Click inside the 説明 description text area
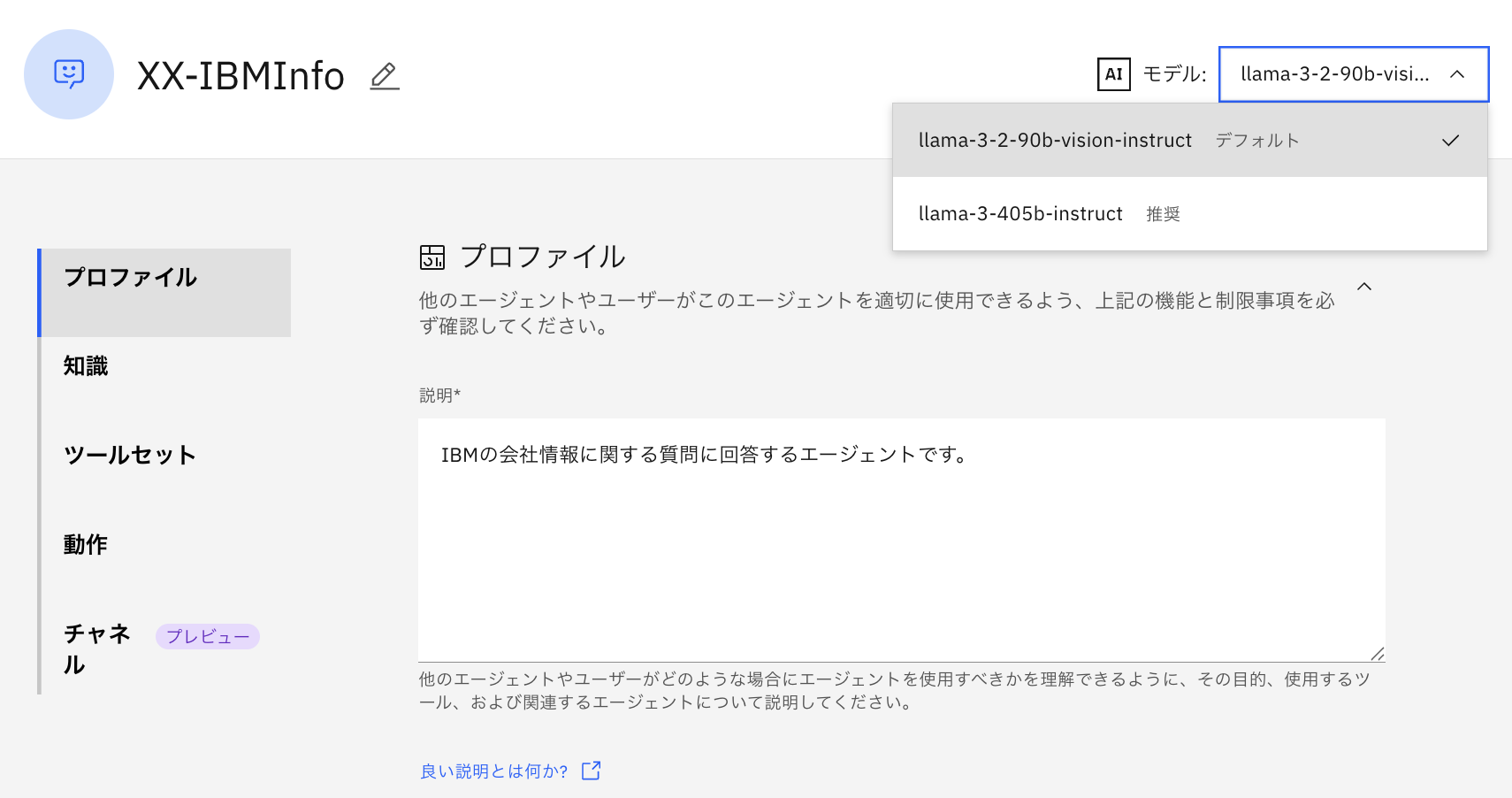Image resolution: width=1512 pixels, height=798 pixels. 900,540
